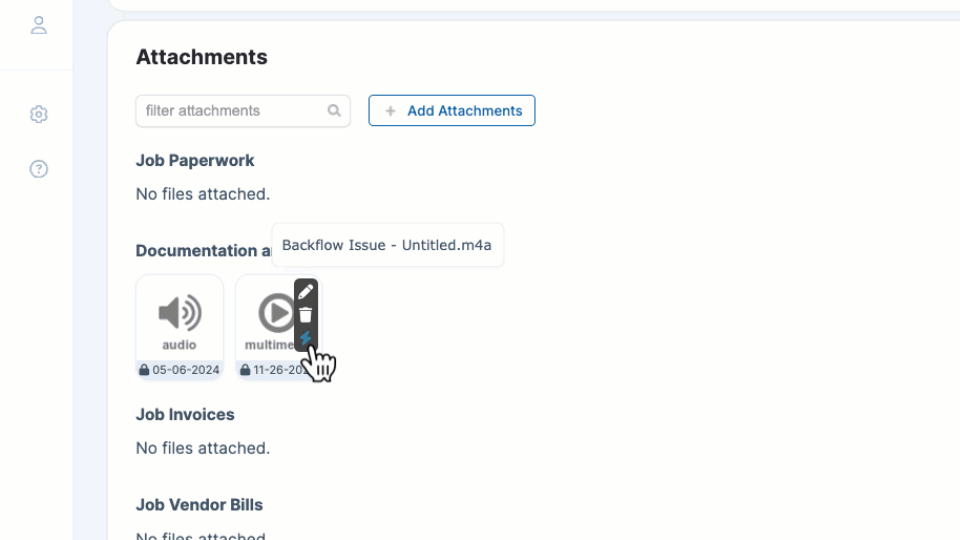The image size is (960, 540).
Task: Select the Job Invoices heading
Action: coord(185,414)
